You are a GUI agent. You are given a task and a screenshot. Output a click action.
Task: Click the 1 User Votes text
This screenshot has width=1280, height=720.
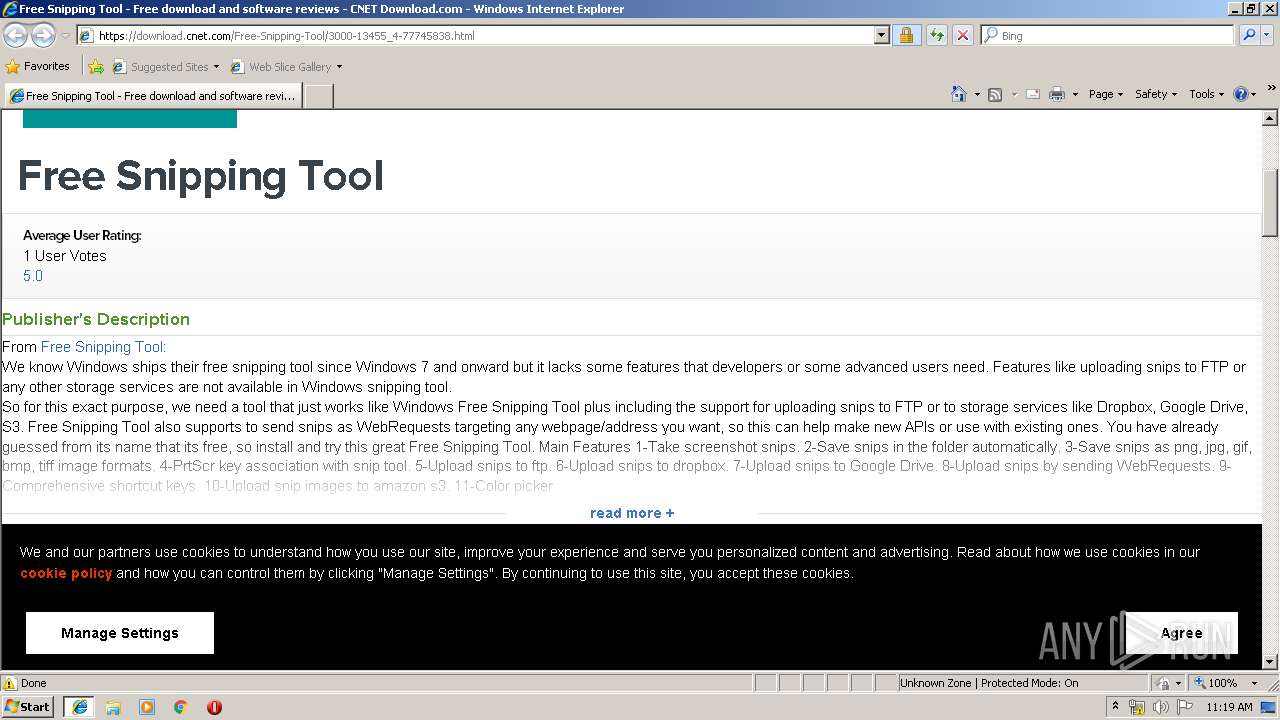(65, 256)
